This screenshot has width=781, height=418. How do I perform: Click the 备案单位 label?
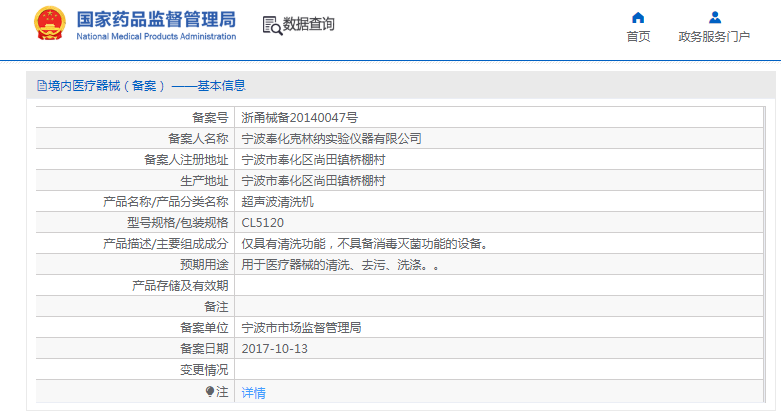(204, 328)
